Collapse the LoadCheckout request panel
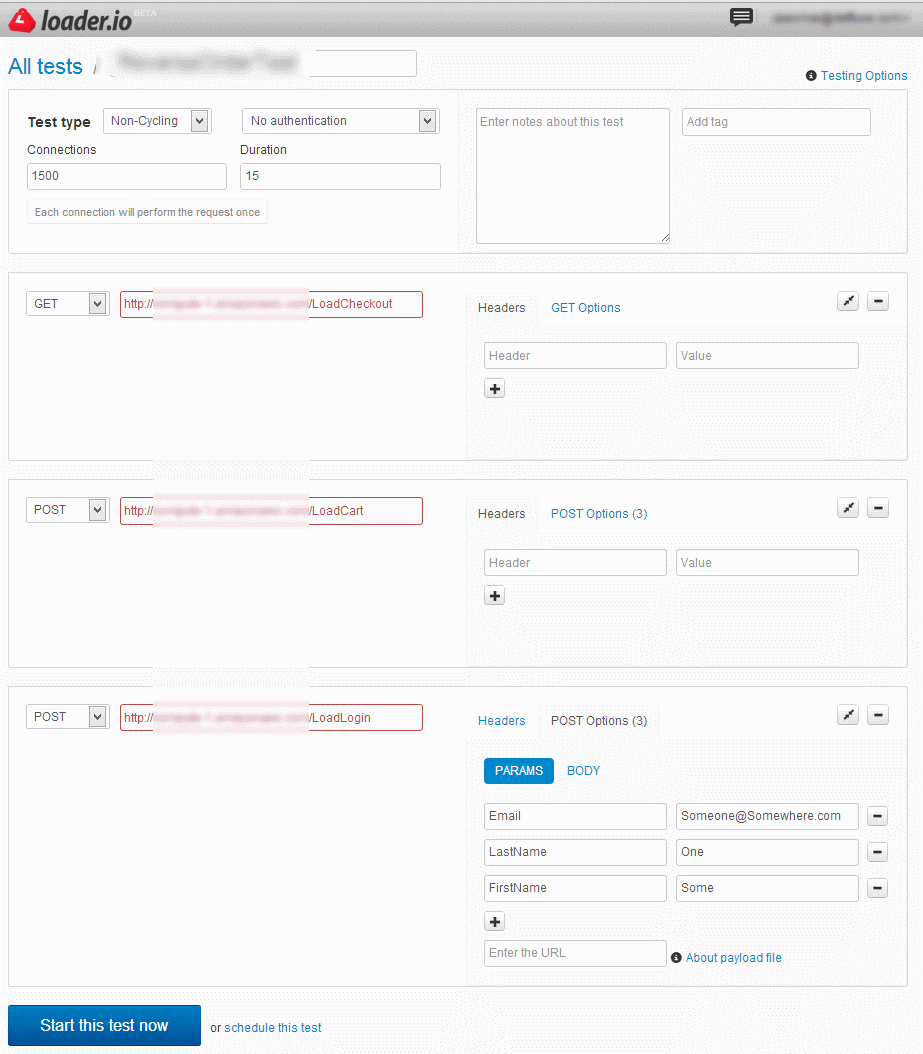 (848, 301)
